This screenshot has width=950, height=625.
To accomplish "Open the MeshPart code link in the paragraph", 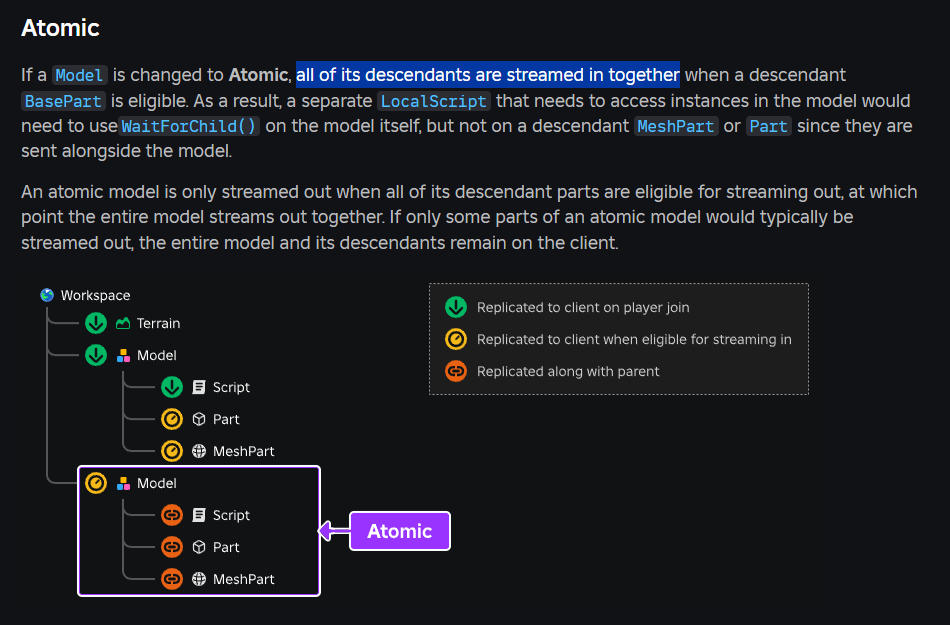I will click(x=676, y=126).
